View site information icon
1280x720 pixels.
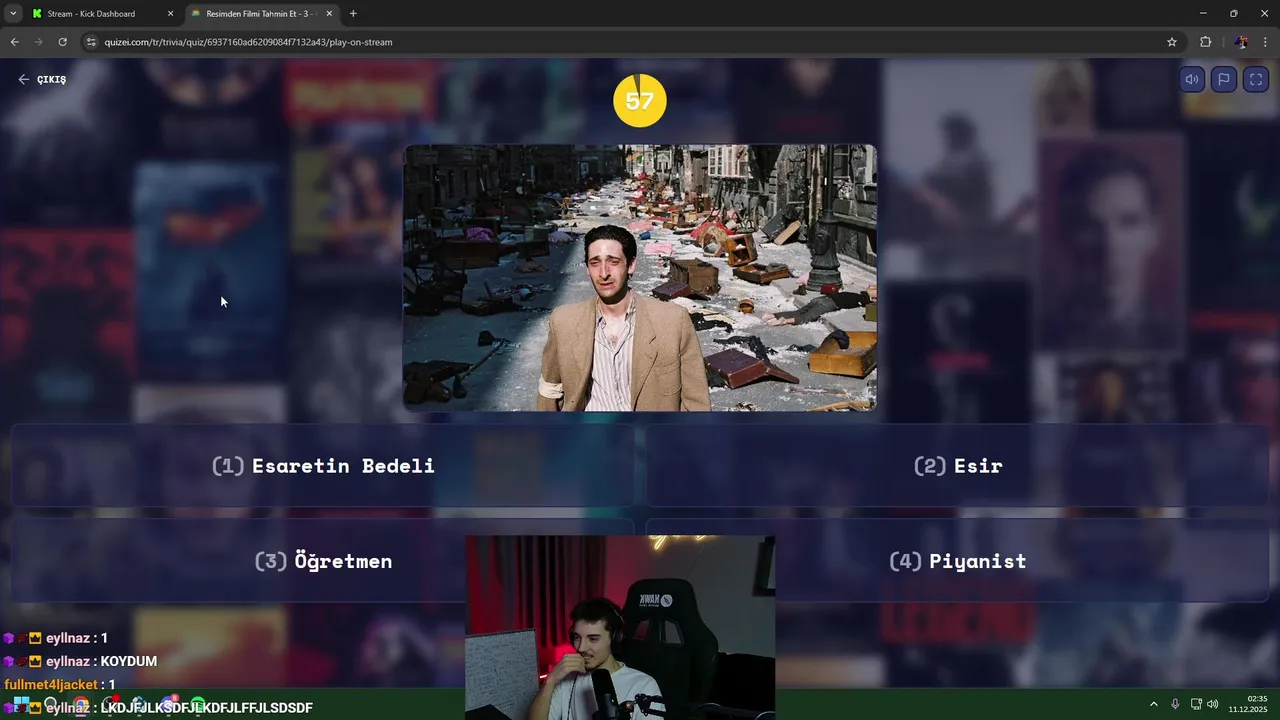coord(91,42)
